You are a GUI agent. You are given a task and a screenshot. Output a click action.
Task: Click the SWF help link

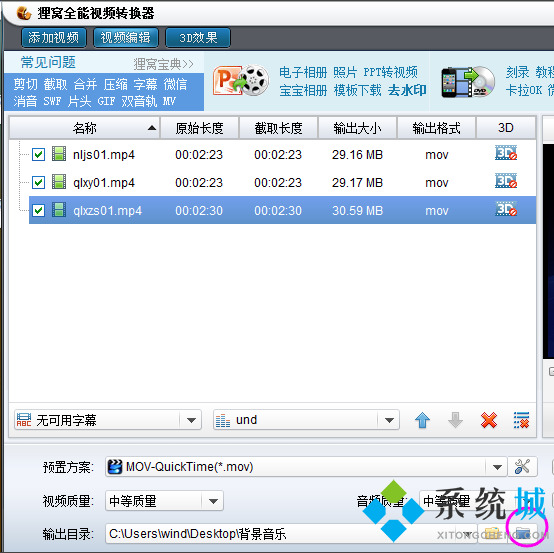[x=52, y=101]
